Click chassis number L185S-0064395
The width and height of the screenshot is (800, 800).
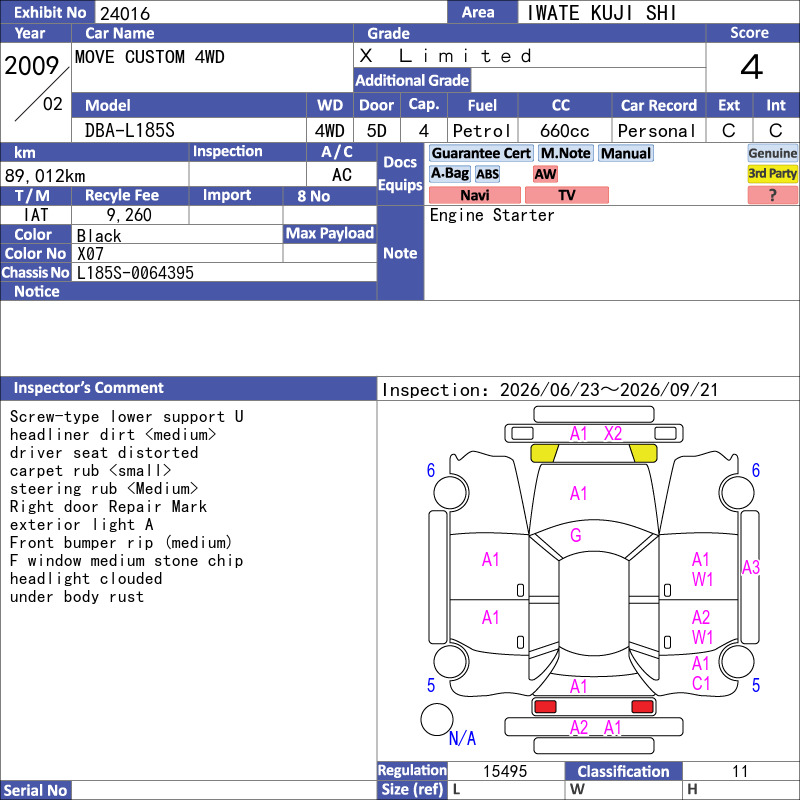[135, 273]
